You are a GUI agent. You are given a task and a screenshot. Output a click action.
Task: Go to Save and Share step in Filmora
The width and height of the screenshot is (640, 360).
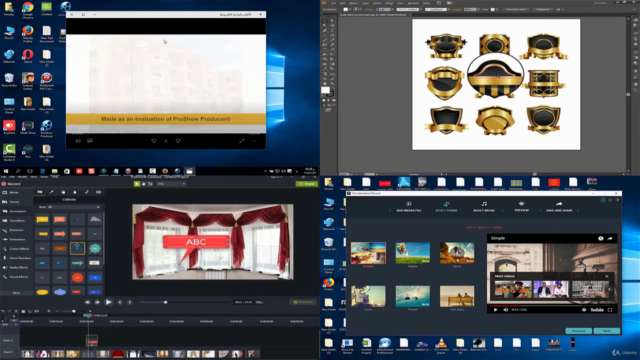559,207
